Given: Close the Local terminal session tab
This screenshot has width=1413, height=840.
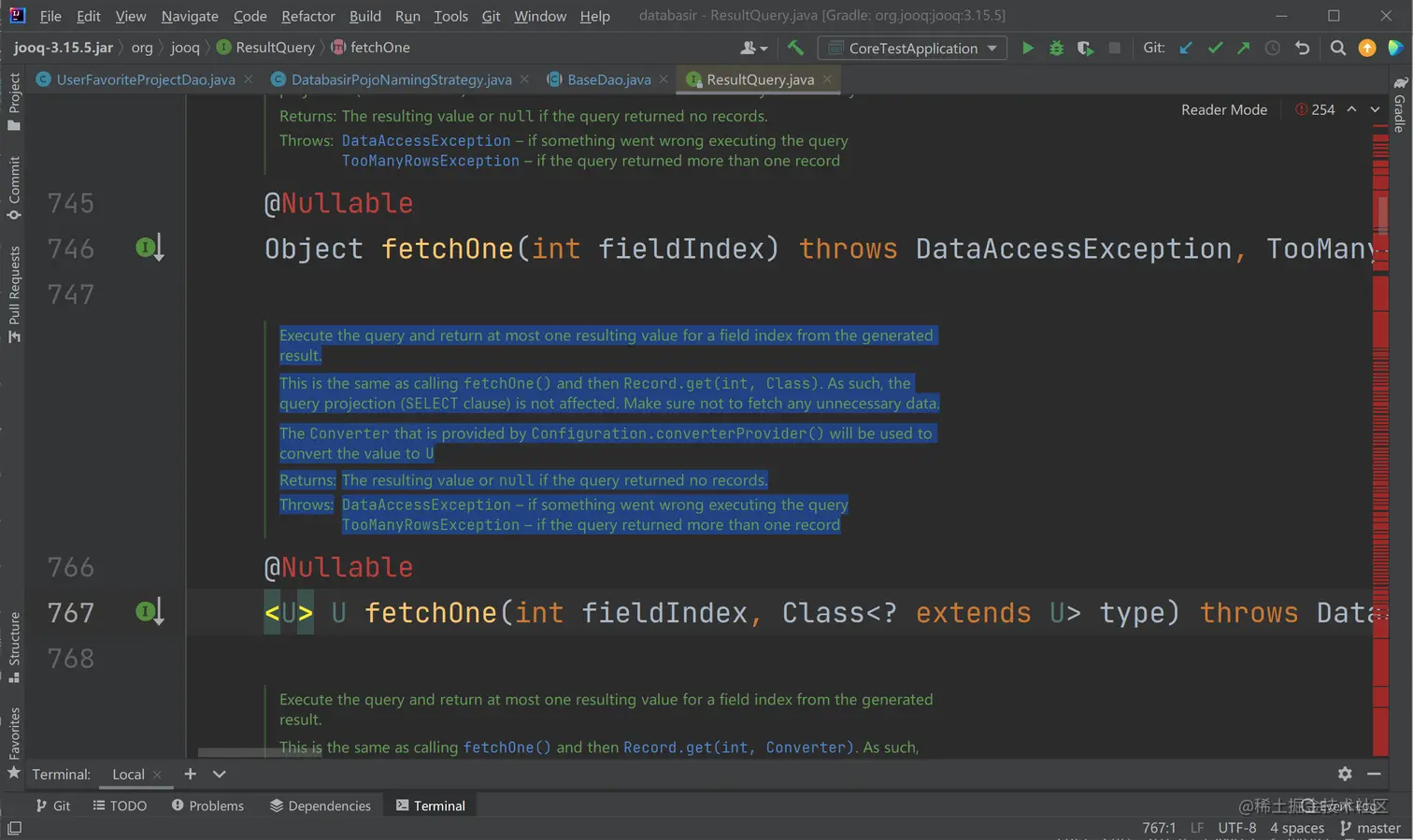Looking at the screenshot, I should (x=157, y=775).
